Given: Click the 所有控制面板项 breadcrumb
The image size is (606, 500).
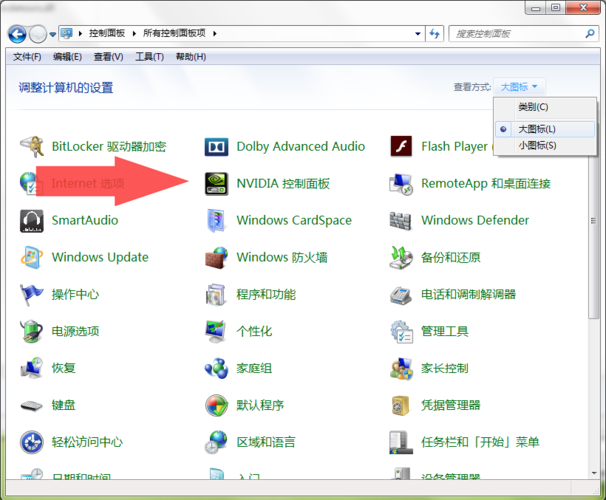Looking at the screenshot, I should tap(174, 34).
